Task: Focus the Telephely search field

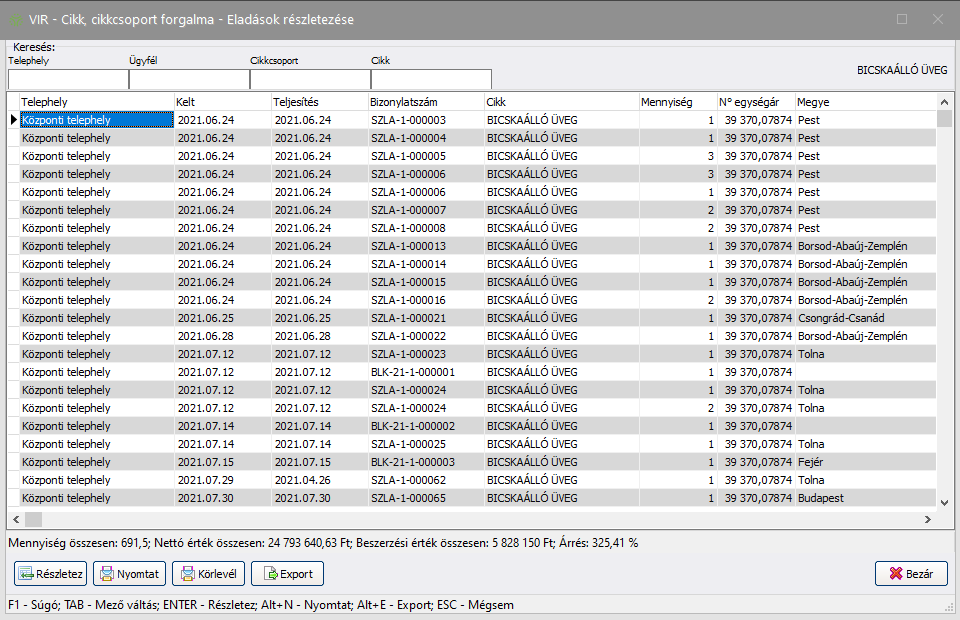Action: pyautogui.click(x=67, y=79)
